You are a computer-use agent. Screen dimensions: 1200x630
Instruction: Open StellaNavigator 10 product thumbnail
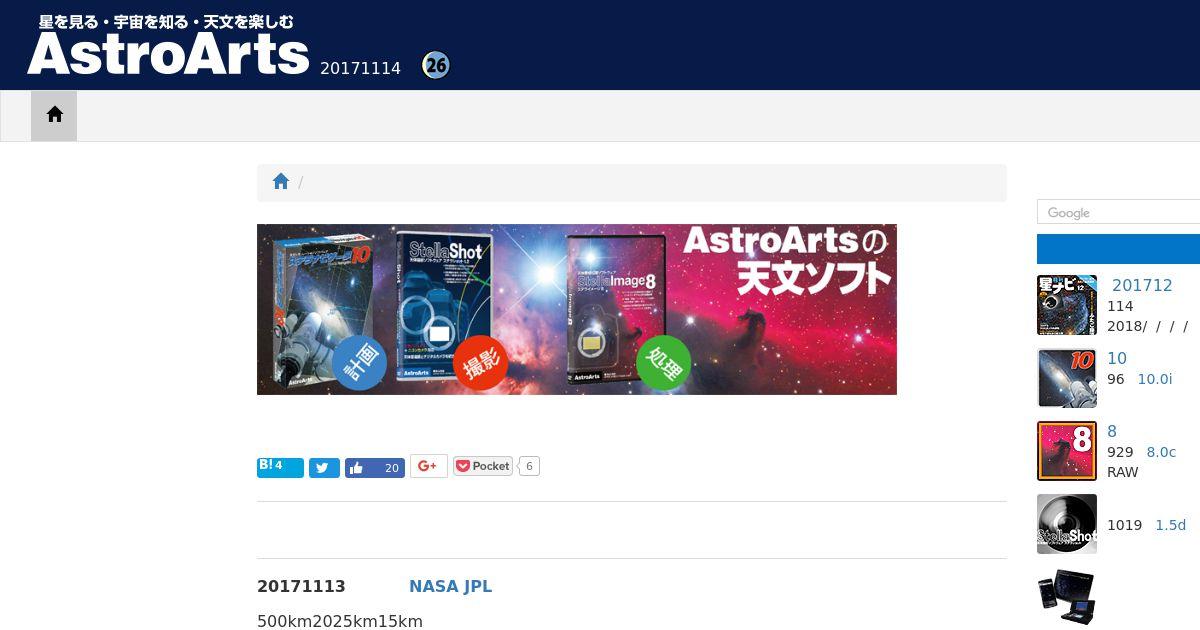[x=1067, y=378]
